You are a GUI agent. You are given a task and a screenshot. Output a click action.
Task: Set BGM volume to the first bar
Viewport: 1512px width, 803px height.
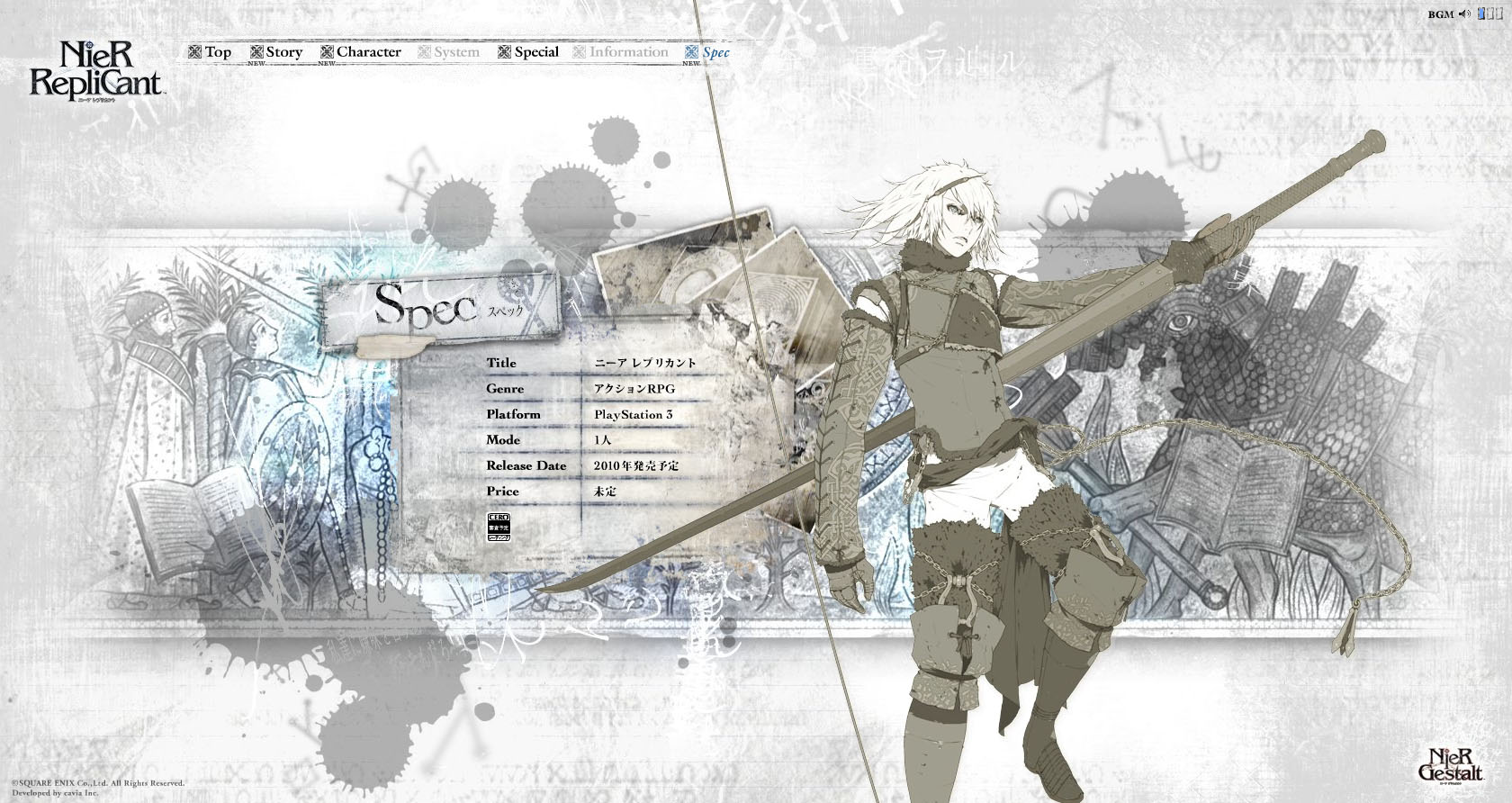pos(1481,14)
